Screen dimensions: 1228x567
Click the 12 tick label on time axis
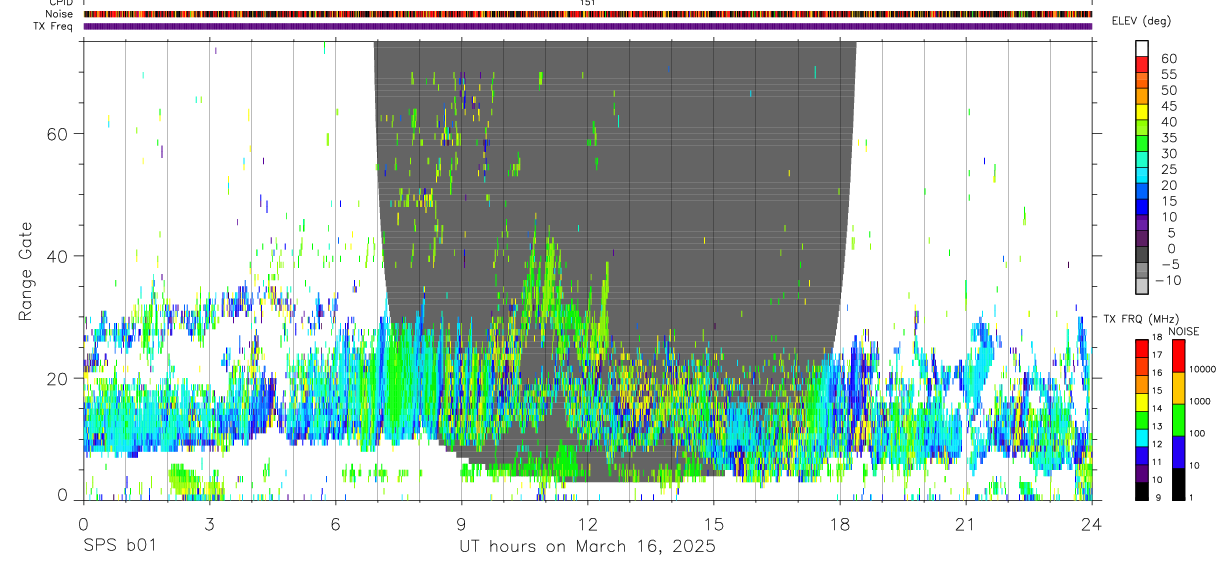pyautogui.click(x=587, y=524)
